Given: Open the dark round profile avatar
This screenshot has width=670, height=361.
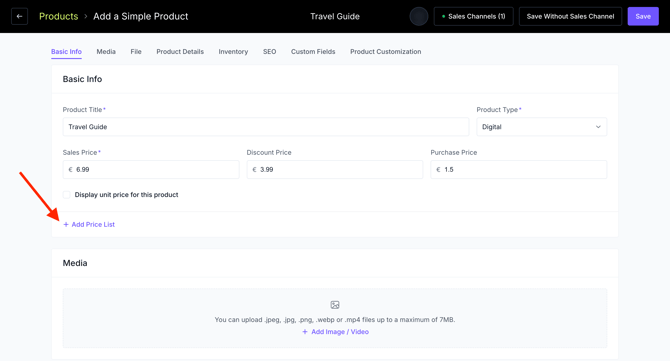Looking at the screenshot, I should [419, 16].
